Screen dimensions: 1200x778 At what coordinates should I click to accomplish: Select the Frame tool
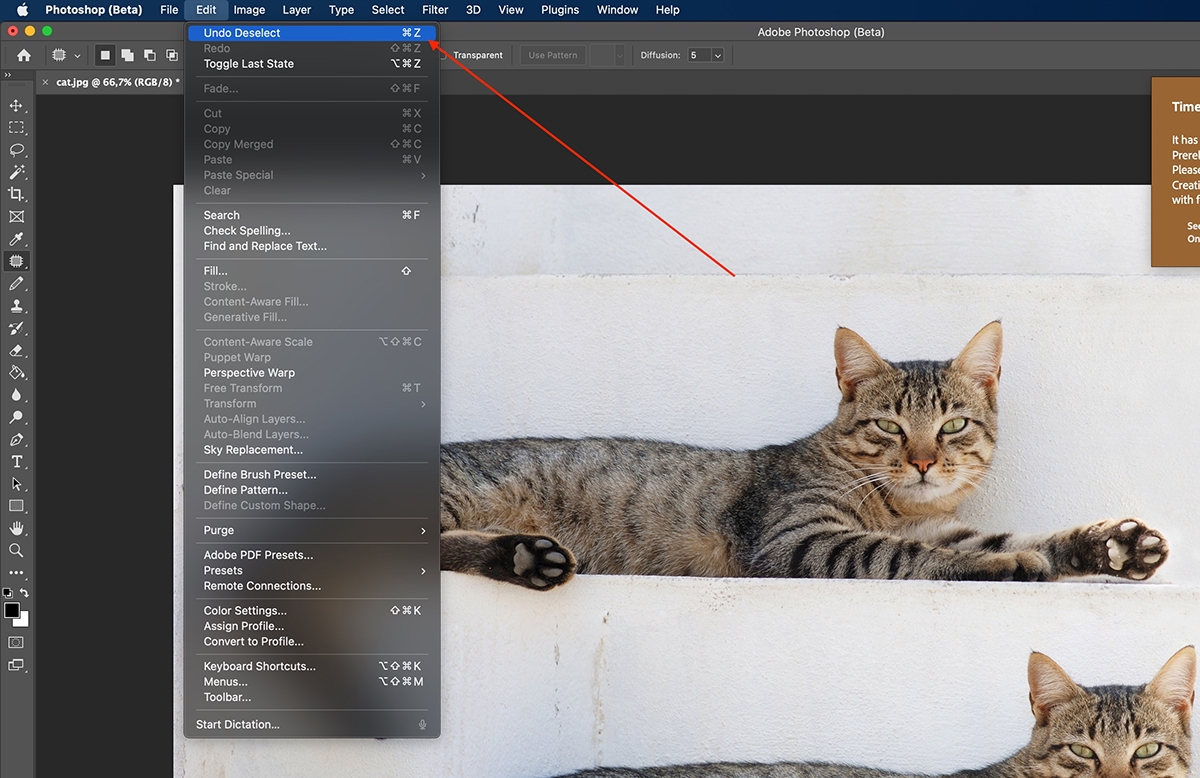(x=16, y=216)
